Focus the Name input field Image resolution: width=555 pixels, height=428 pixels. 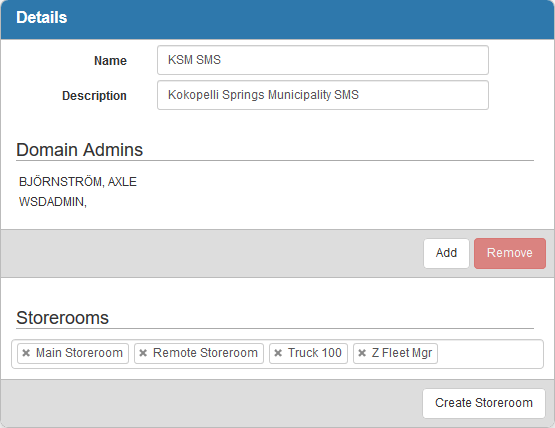pos(323,60)
